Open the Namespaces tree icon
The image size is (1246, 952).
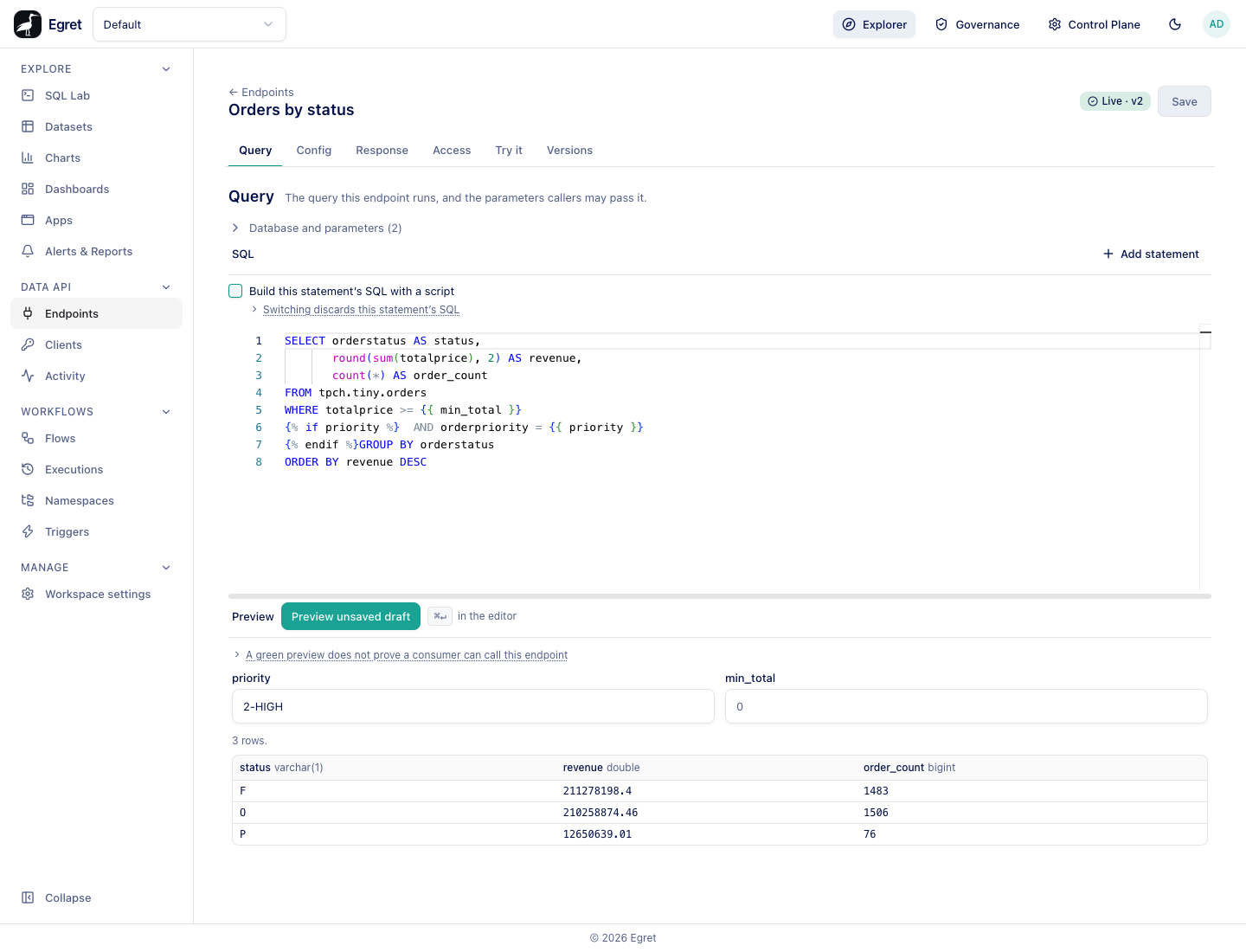click(28, 500)
